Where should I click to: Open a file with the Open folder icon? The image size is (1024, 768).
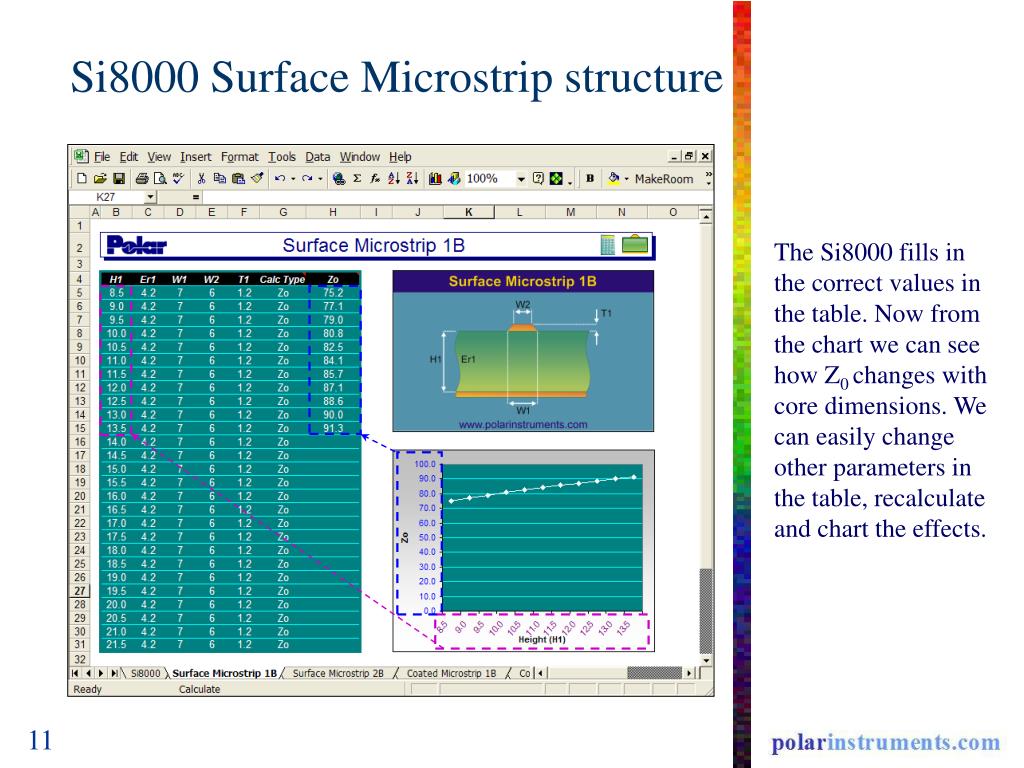pos(100,178)
